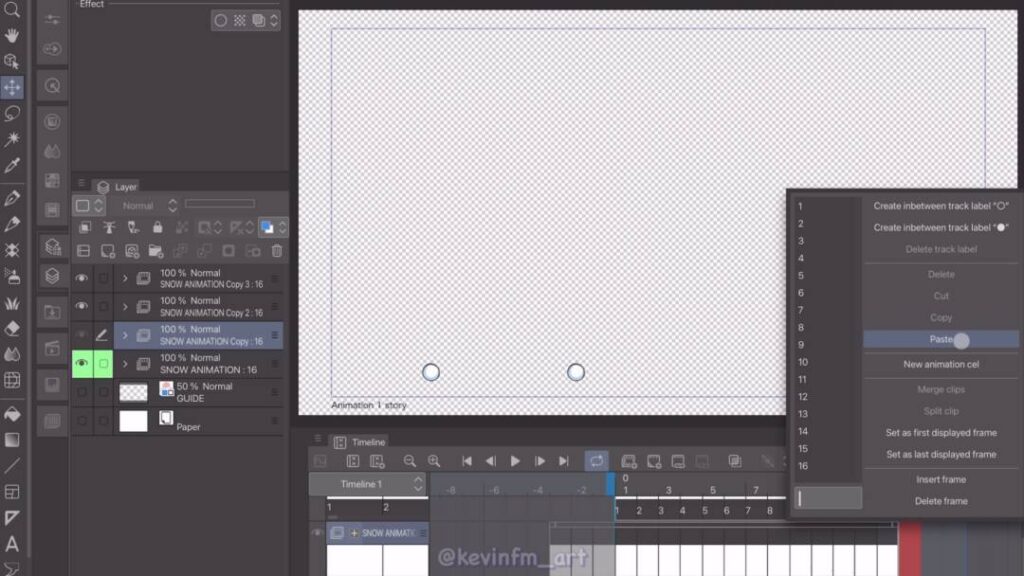
Task: Adjust the layer opacity slider
Action: (x=219, y=204)
